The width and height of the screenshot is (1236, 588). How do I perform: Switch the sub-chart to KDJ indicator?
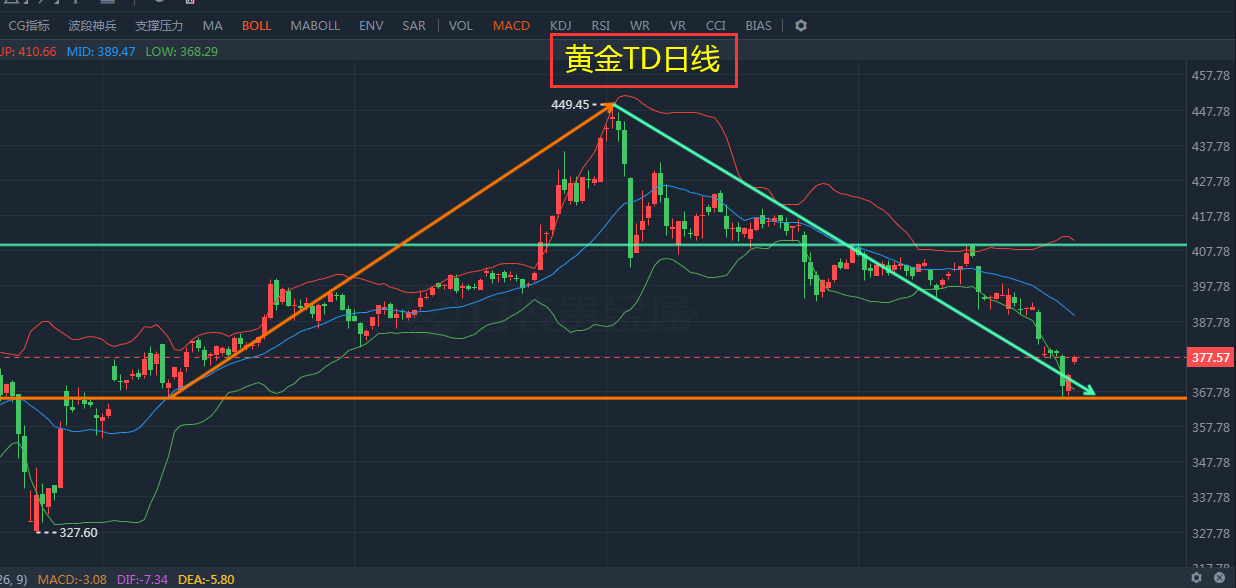coord(560,25)
